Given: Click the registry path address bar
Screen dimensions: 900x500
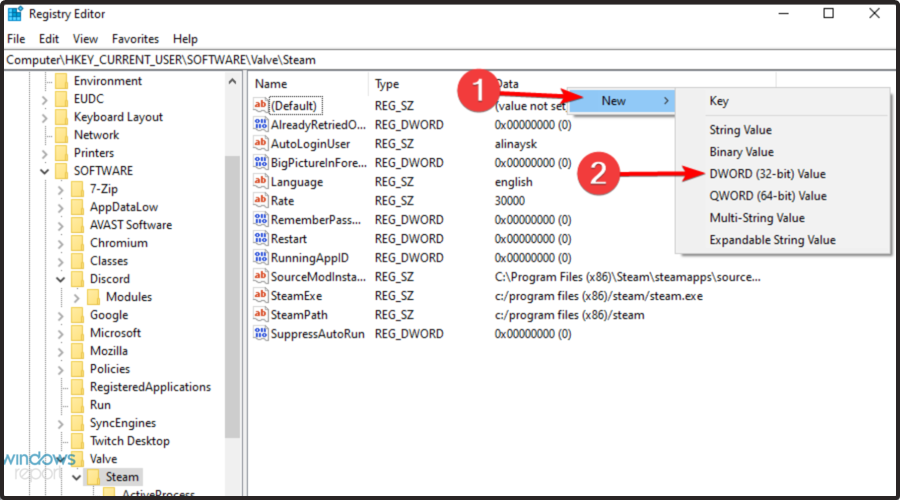Looking at the screenshot, I should coord(450,60).
